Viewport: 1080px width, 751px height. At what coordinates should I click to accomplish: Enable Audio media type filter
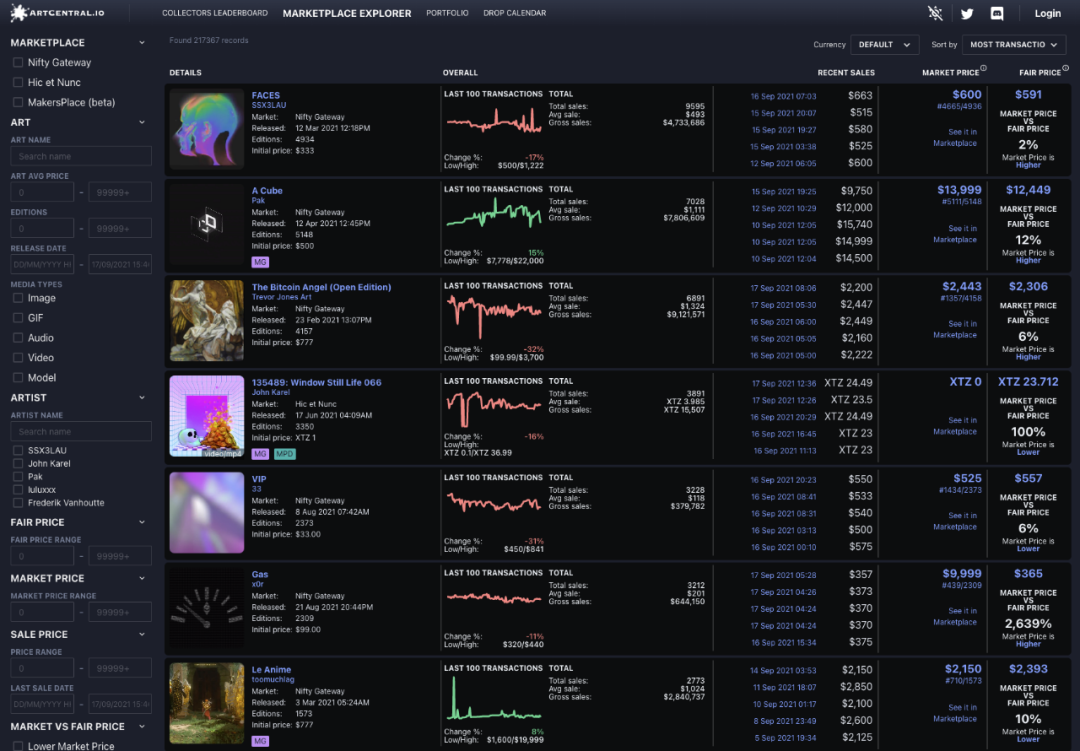click(x=18, y=338)
